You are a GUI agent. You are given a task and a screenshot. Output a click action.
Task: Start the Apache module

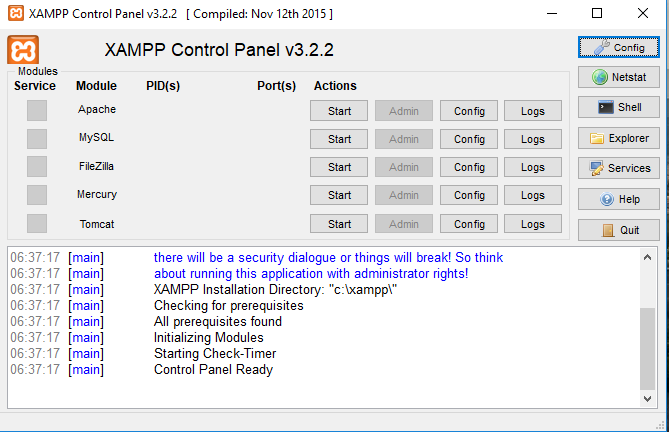[x=339, y=111]
